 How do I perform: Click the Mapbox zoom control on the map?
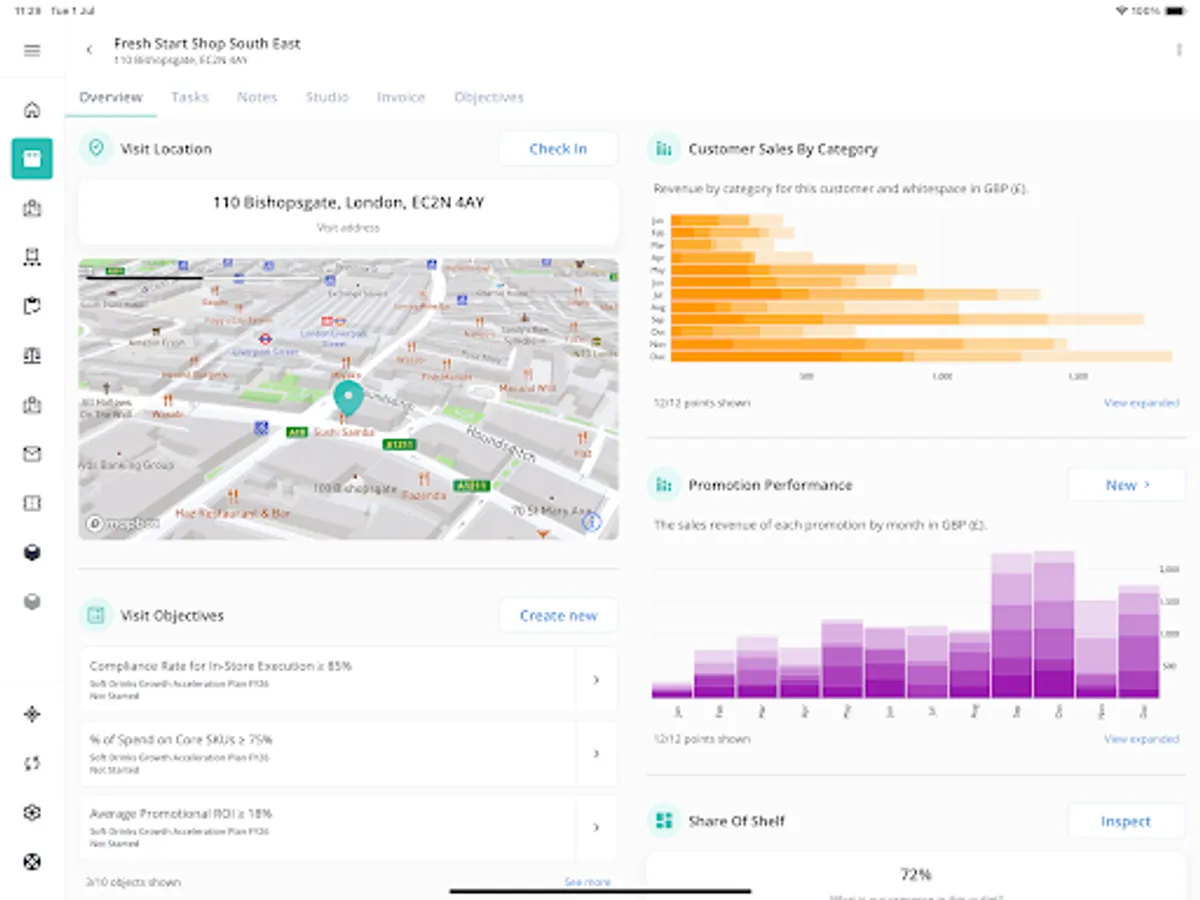pyautogui.click(x=592, y=522)
